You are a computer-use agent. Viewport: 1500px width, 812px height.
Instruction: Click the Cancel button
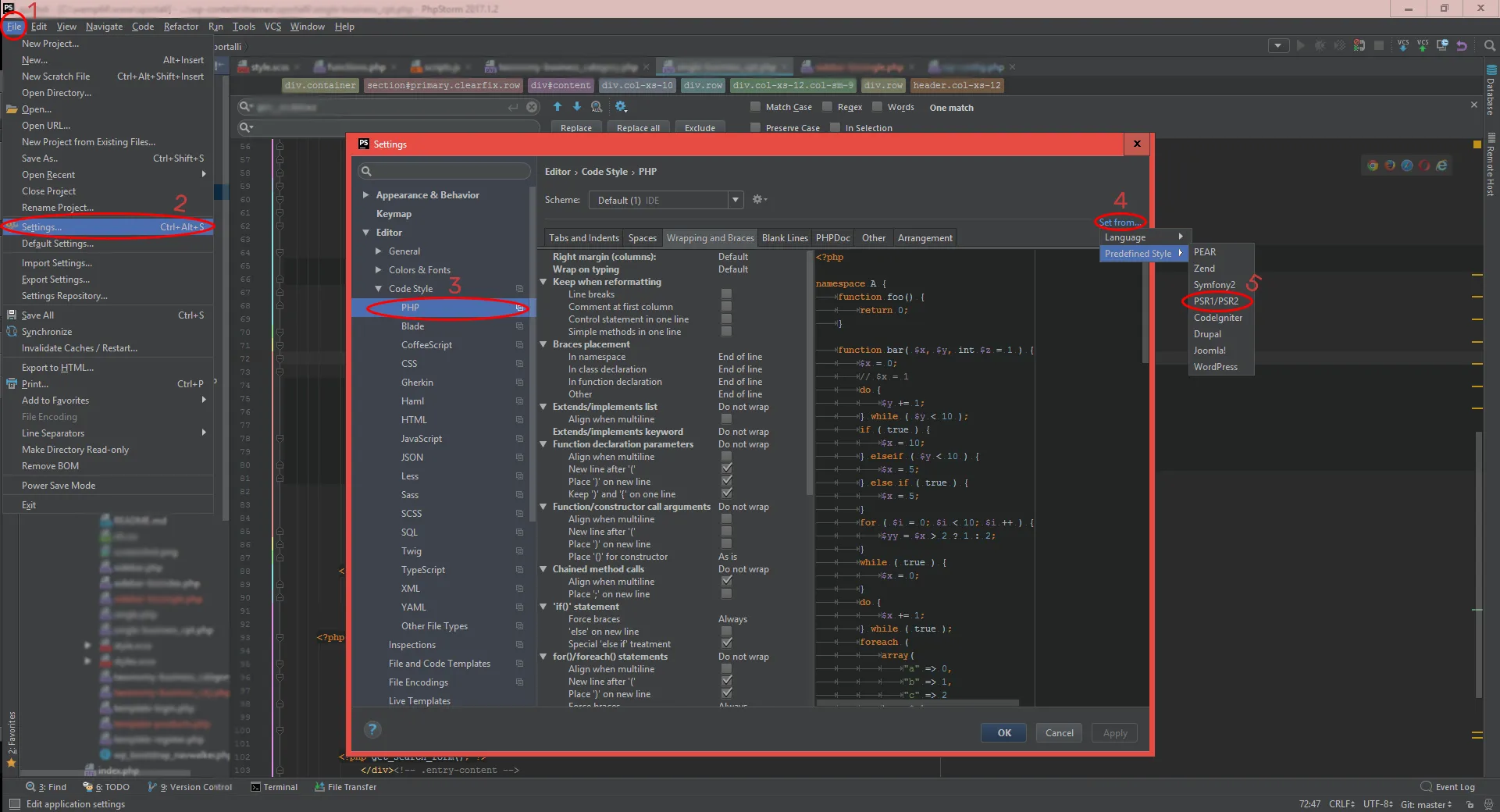(1060, 733)
